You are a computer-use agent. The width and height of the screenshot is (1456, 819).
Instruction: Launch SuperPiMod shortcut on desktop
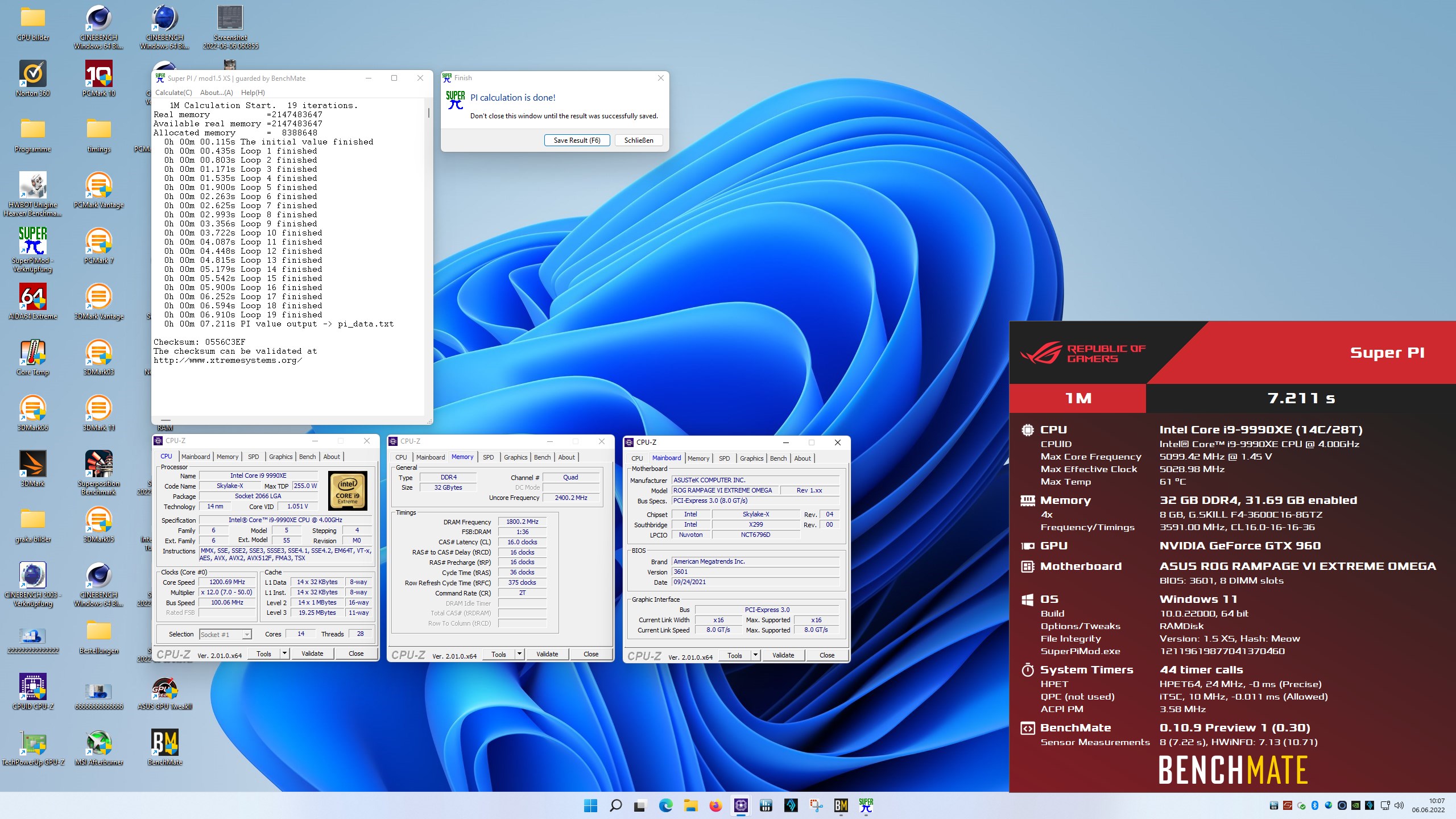[x=33, y=250]
